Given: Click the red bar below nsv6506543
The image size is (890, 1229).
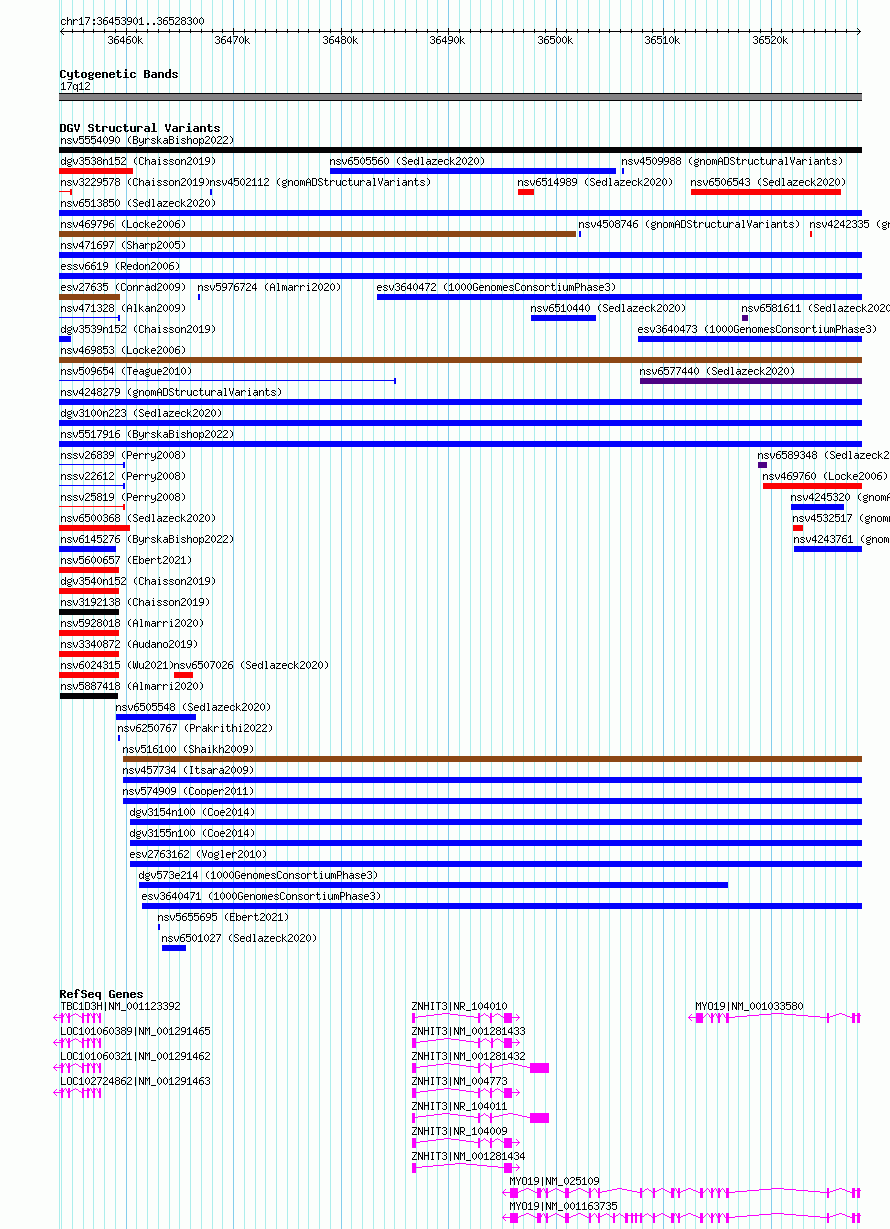Looking at the screenshot, I should pos(766,191).
